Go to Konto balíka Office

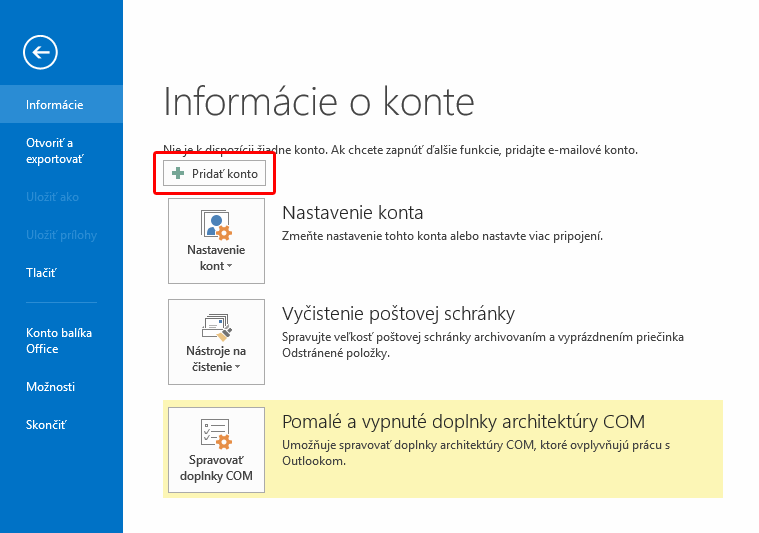pos(56,341)
